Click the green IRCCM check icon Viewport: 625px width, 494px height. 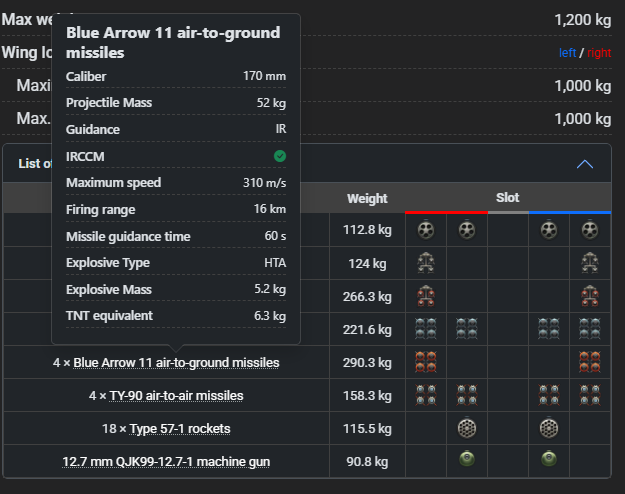point(280,156)
